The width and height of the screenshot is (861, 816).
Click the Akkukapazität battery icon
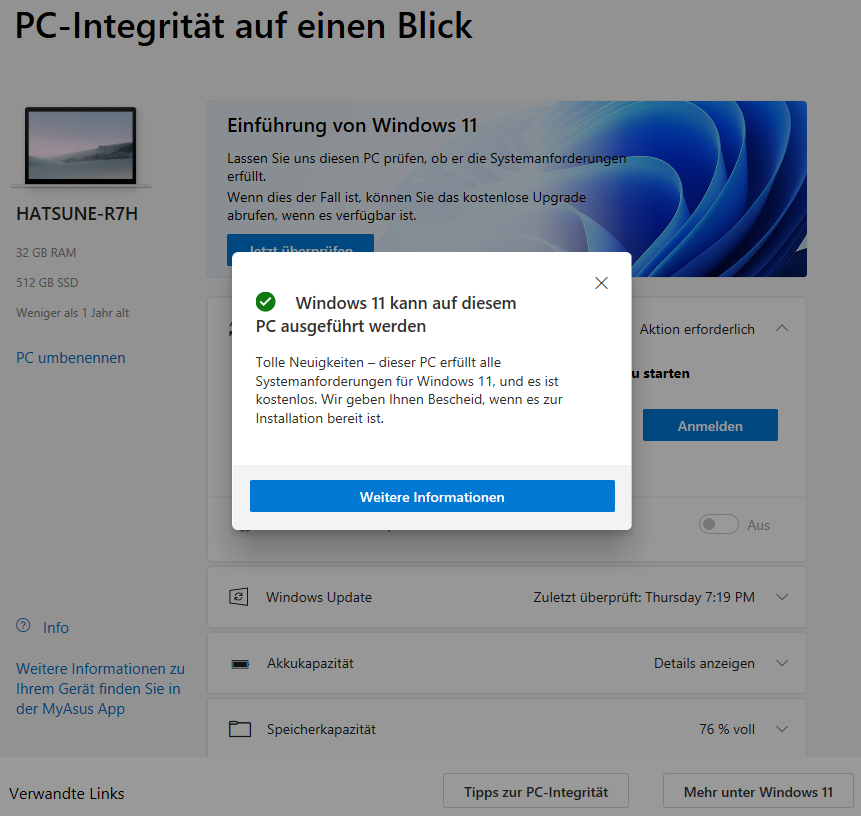240,664
